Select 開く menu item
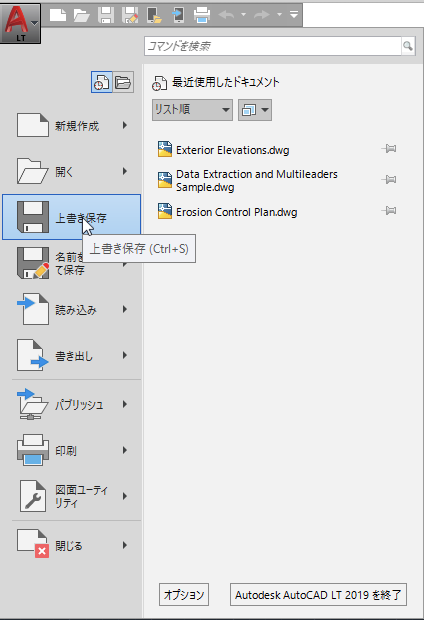 pyautogui.click(x=72, y=172)
